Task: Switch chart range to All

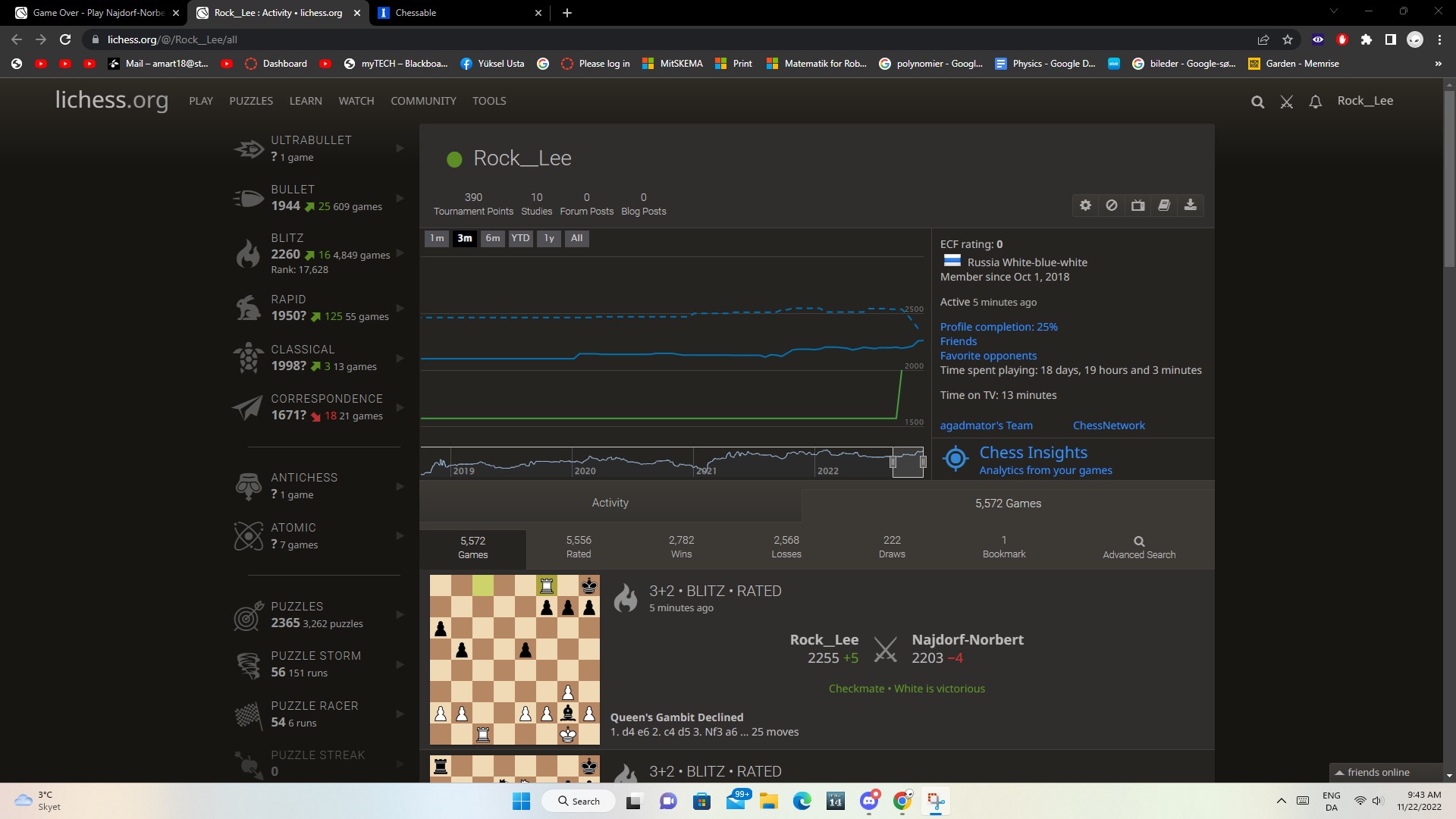Action: [576, 238]
